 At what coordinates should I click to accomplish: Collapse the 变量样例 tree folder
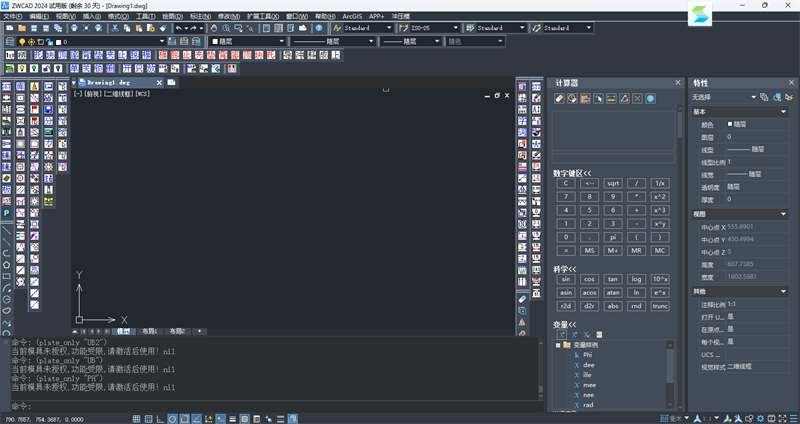(x=558, y=345)
